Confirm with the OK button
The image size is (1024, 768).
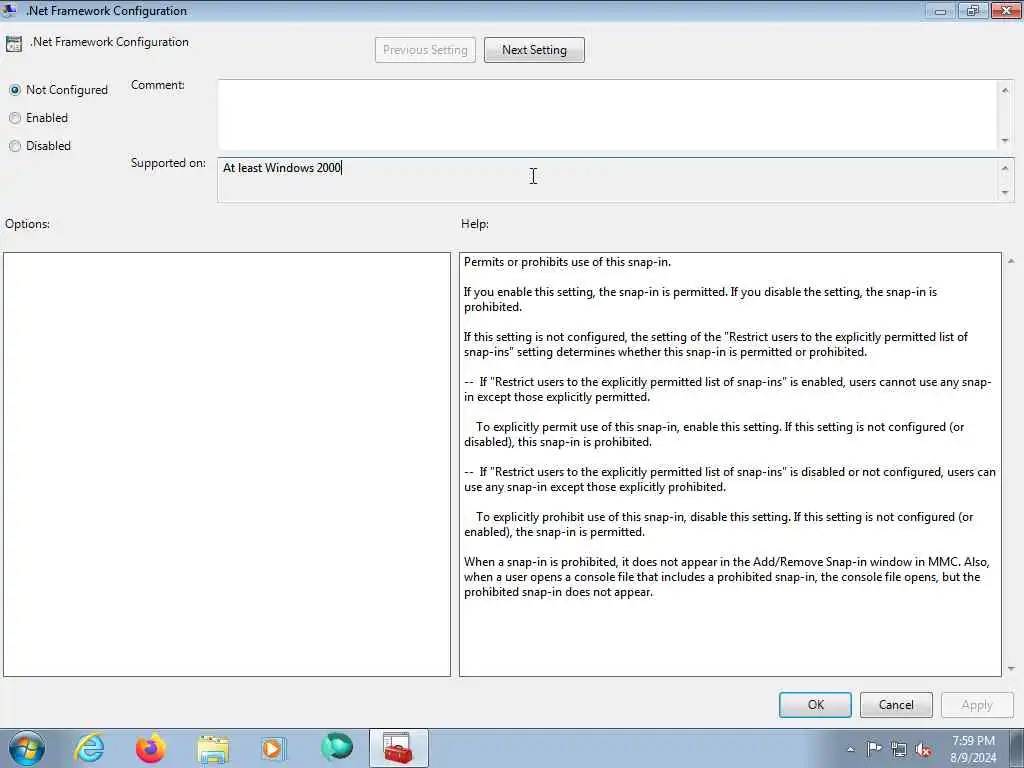(815, 705)
